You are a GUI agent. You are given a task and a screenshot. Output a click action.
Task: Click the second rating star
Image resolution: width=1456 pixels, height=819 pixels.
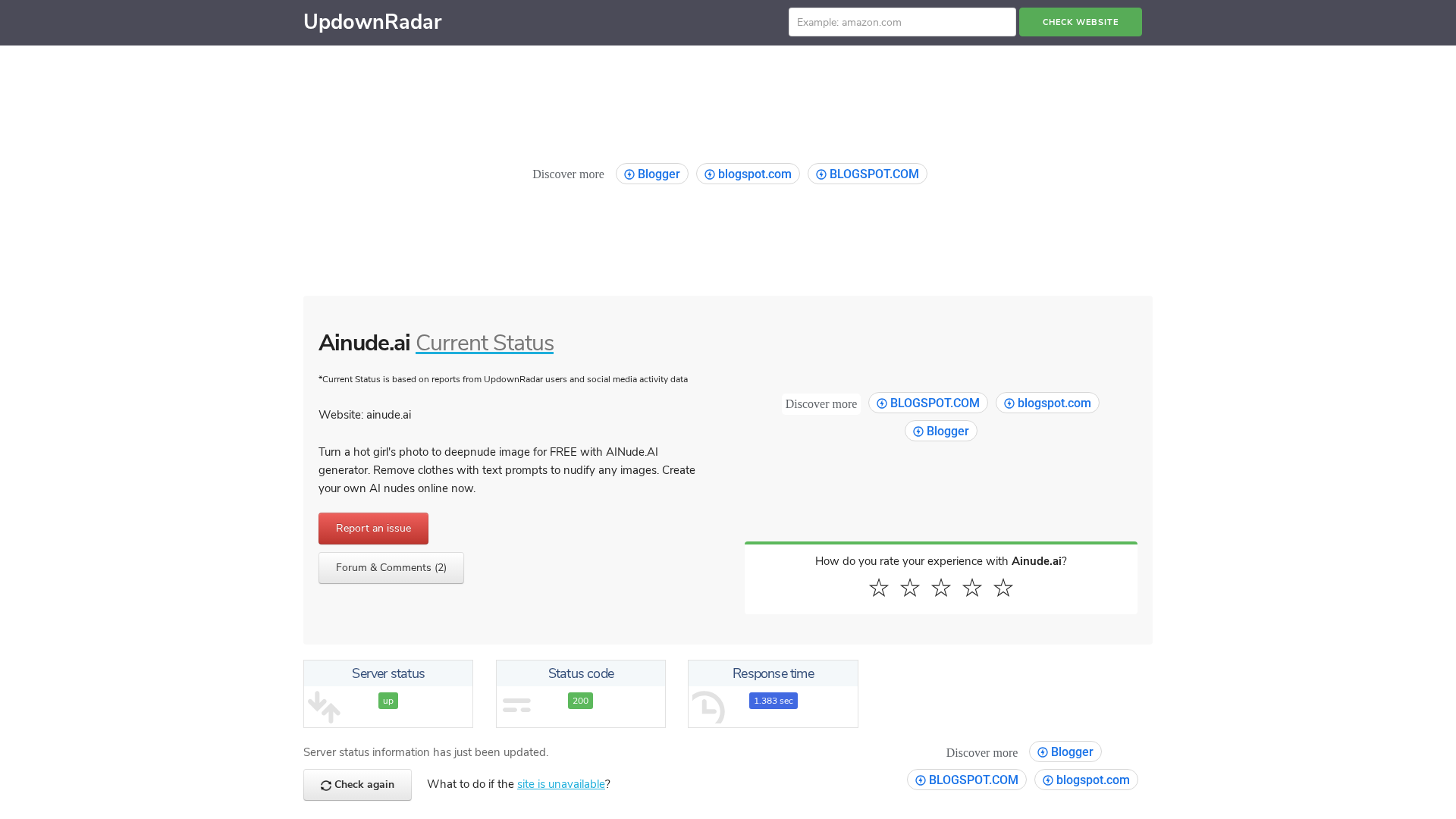click(x=909, y=588)
